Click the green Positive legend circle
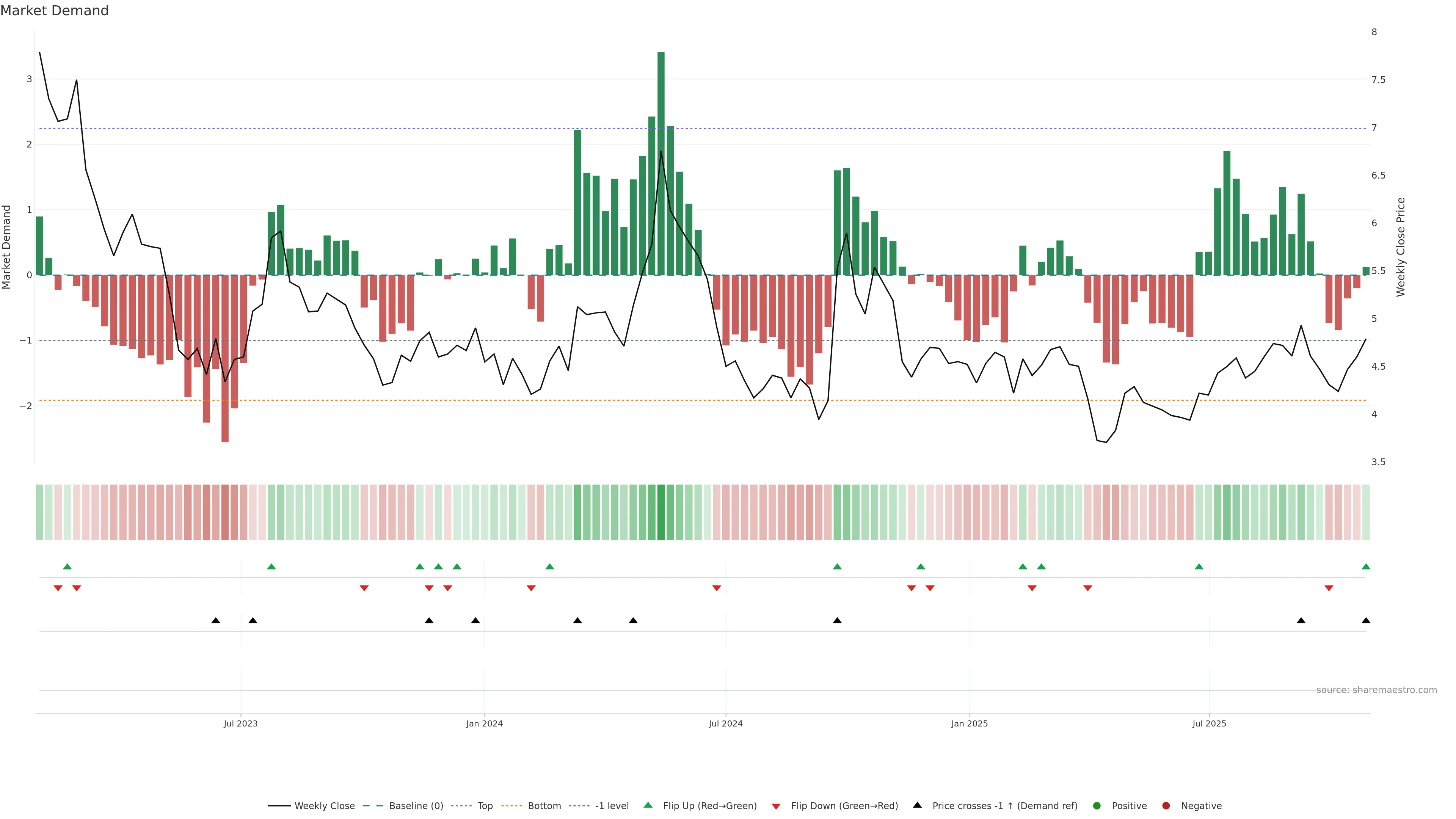Viewport: 1456px width, 819px height. click(1097, 805)
